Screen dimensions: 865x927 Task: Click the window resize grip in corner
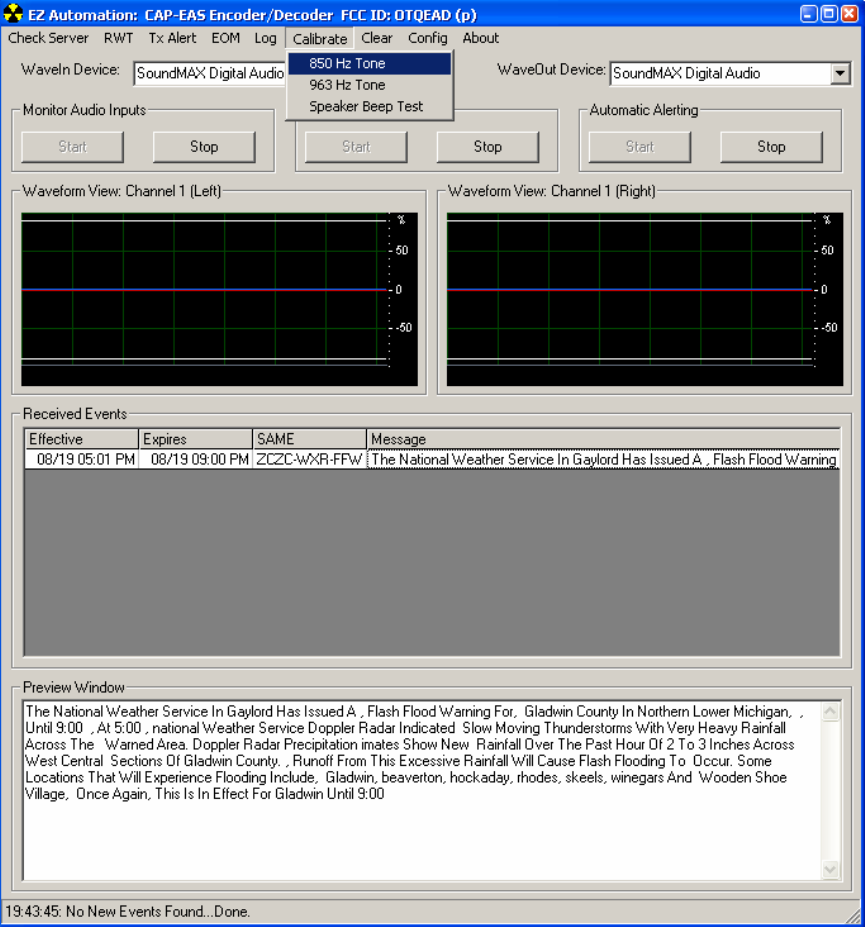click(x=853, y=915)
